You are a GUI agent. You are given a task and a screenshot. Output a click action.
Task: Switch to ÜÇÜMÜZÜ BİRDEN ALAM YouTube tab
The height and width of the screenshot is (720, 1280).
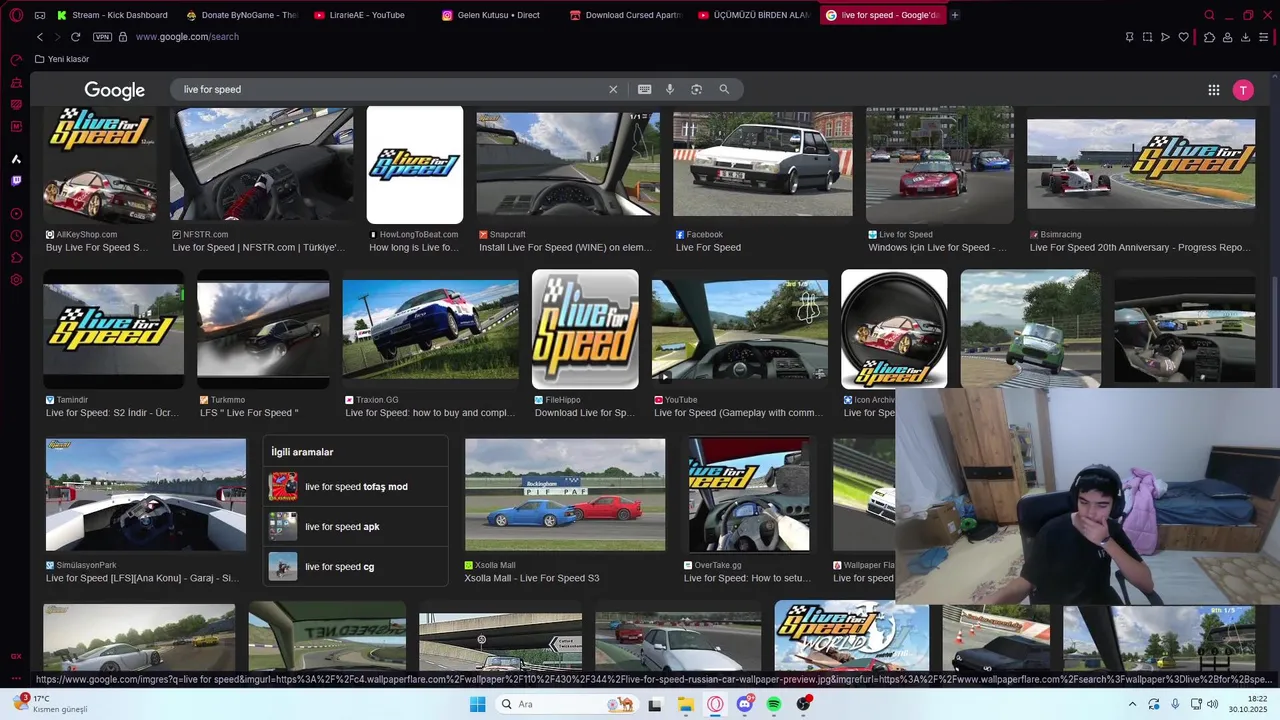pos(754,15)
